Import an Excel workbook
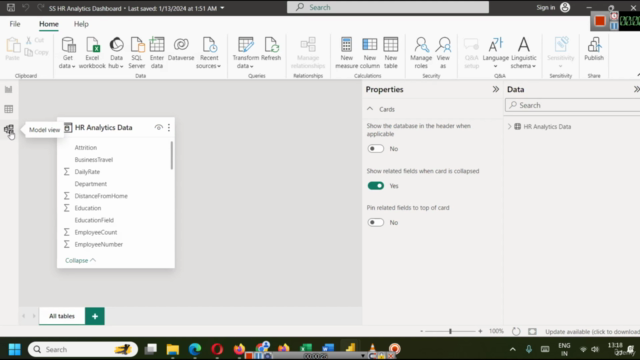Viewport: 640px width, 360px height. tap(92, 53)
